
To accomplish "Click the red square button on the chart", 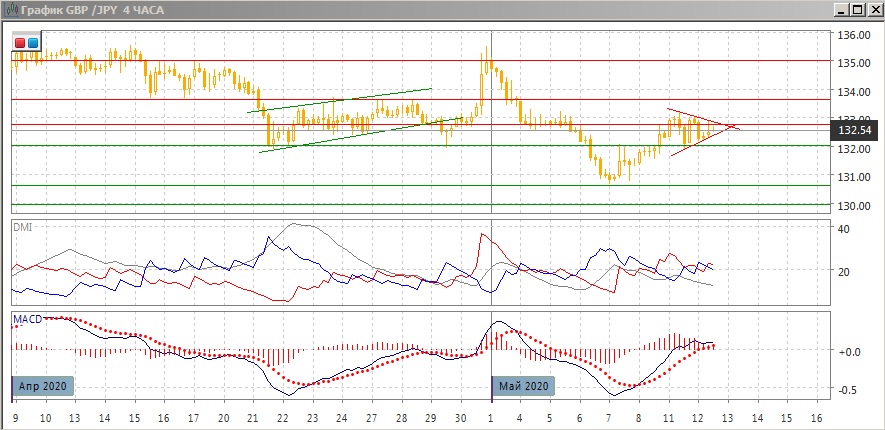I will click(x=20, y=43).
